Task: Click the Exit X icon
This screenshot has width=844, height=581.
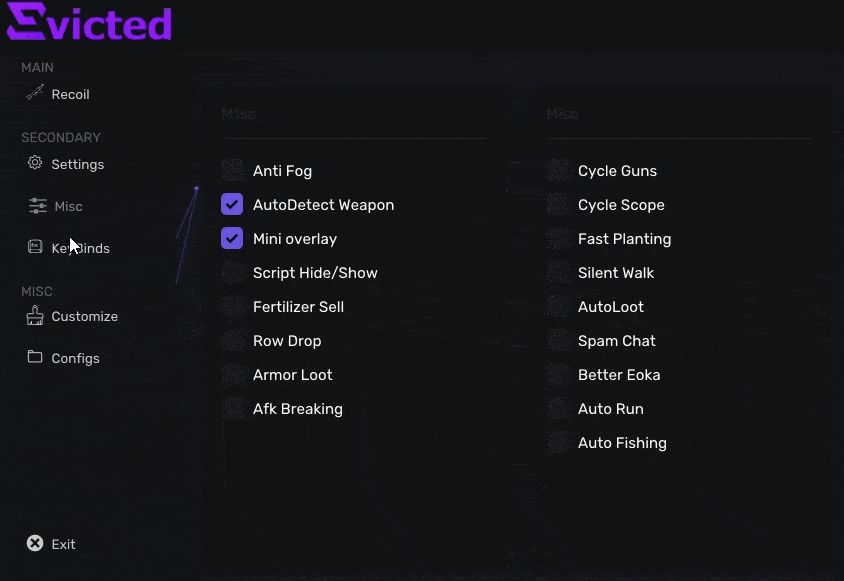Action: [35, 543]
